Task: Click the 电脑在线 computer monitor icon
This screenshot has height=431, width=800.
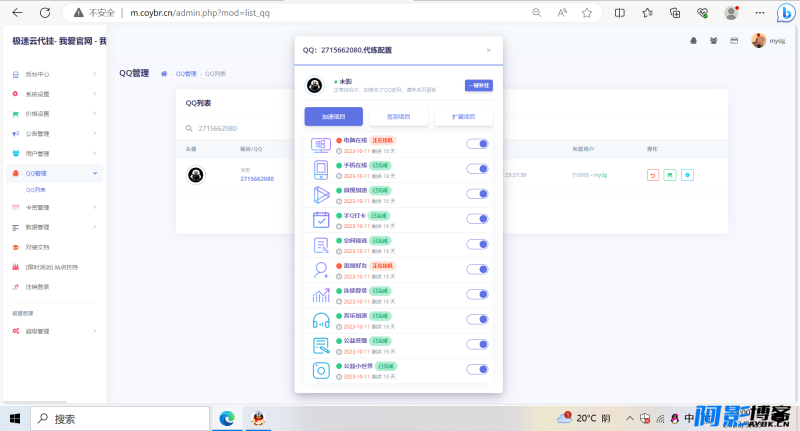Action: [320, 145]
